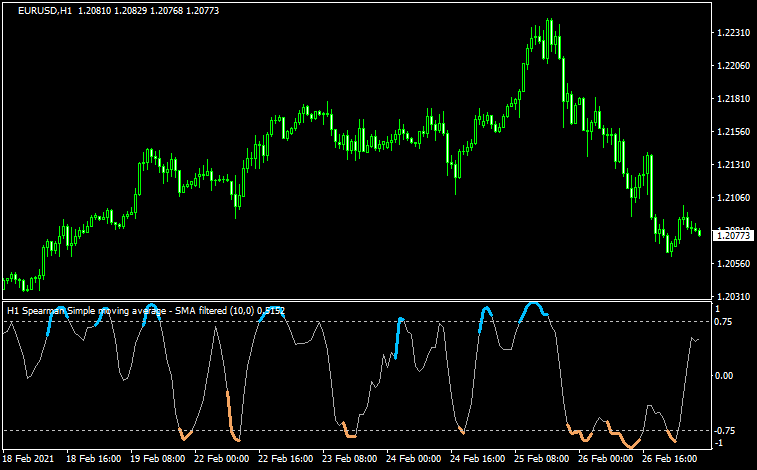Click the lowest candlestick at chart start
Image resolution: width=757 pixels, height=470 pixels.
click(6, 284)
